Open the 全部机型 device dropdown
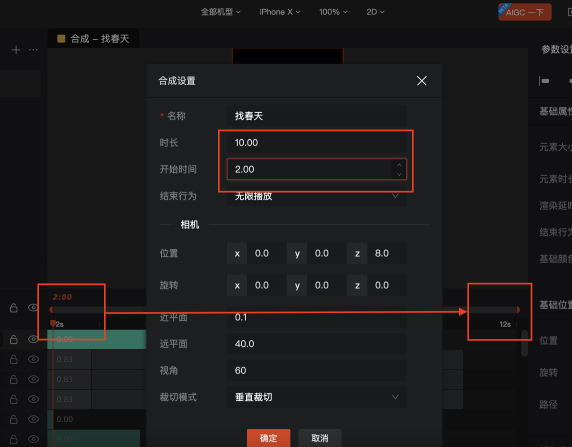Screen dimensions: 572x447 coord(220,12)
